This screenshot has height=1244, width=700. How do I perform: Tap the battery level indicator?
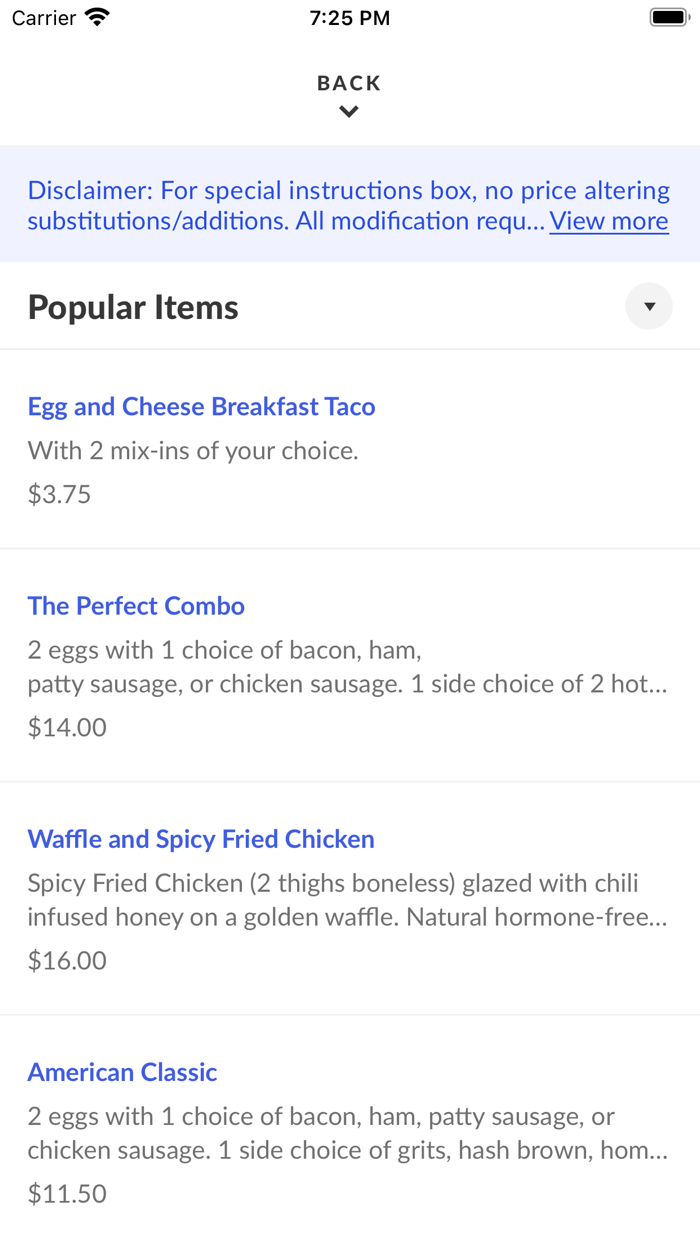tap(668, 16)
